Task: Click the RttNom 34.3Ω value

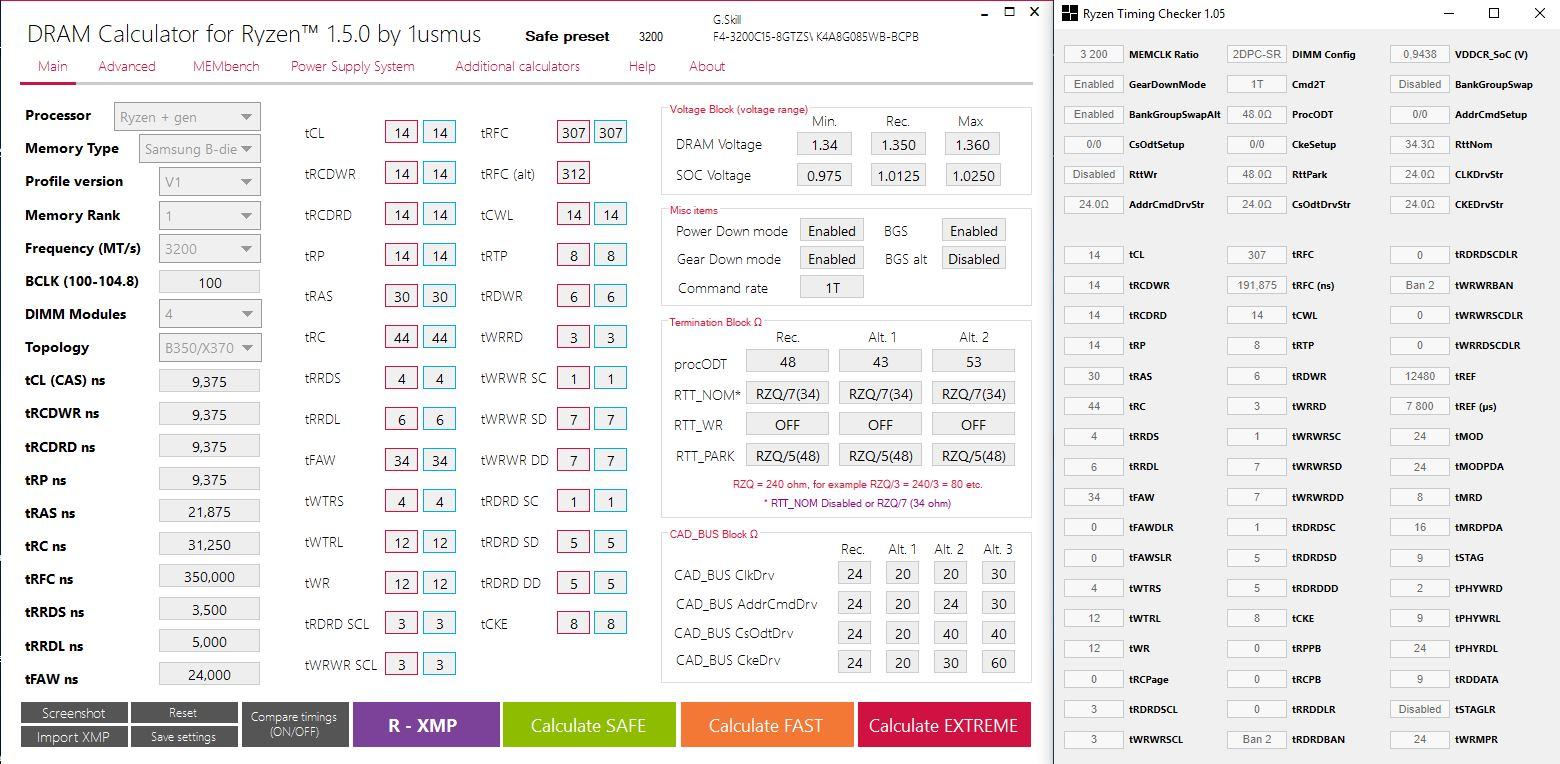Action: tap(1420, 144)
